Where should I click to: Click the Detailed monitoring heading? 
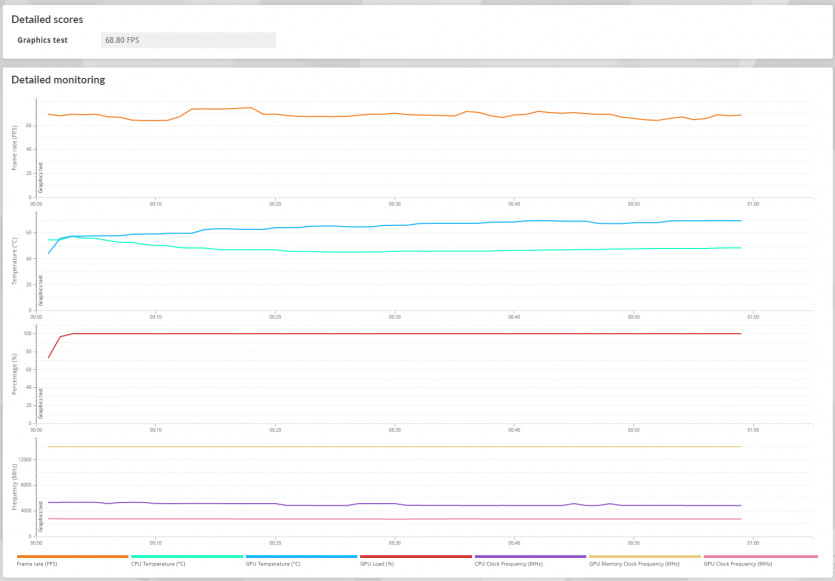coord(58,79)
